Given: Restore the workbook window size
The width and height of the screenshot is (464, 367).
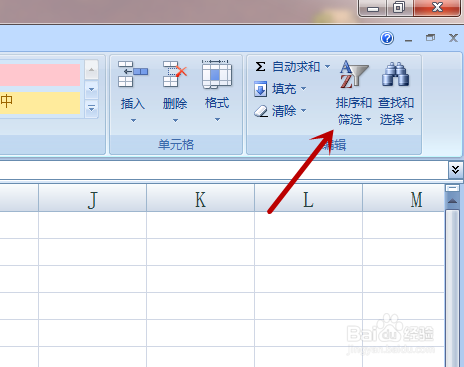Looking at the screenshot, I should point(430,38).
